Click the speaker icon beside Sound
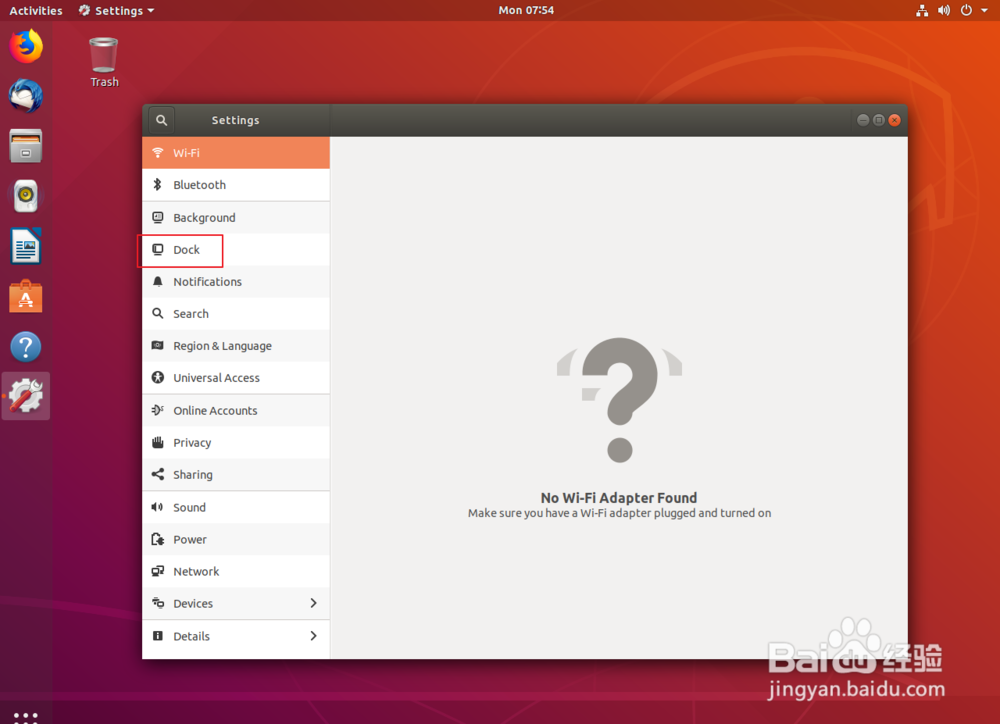 158,507
